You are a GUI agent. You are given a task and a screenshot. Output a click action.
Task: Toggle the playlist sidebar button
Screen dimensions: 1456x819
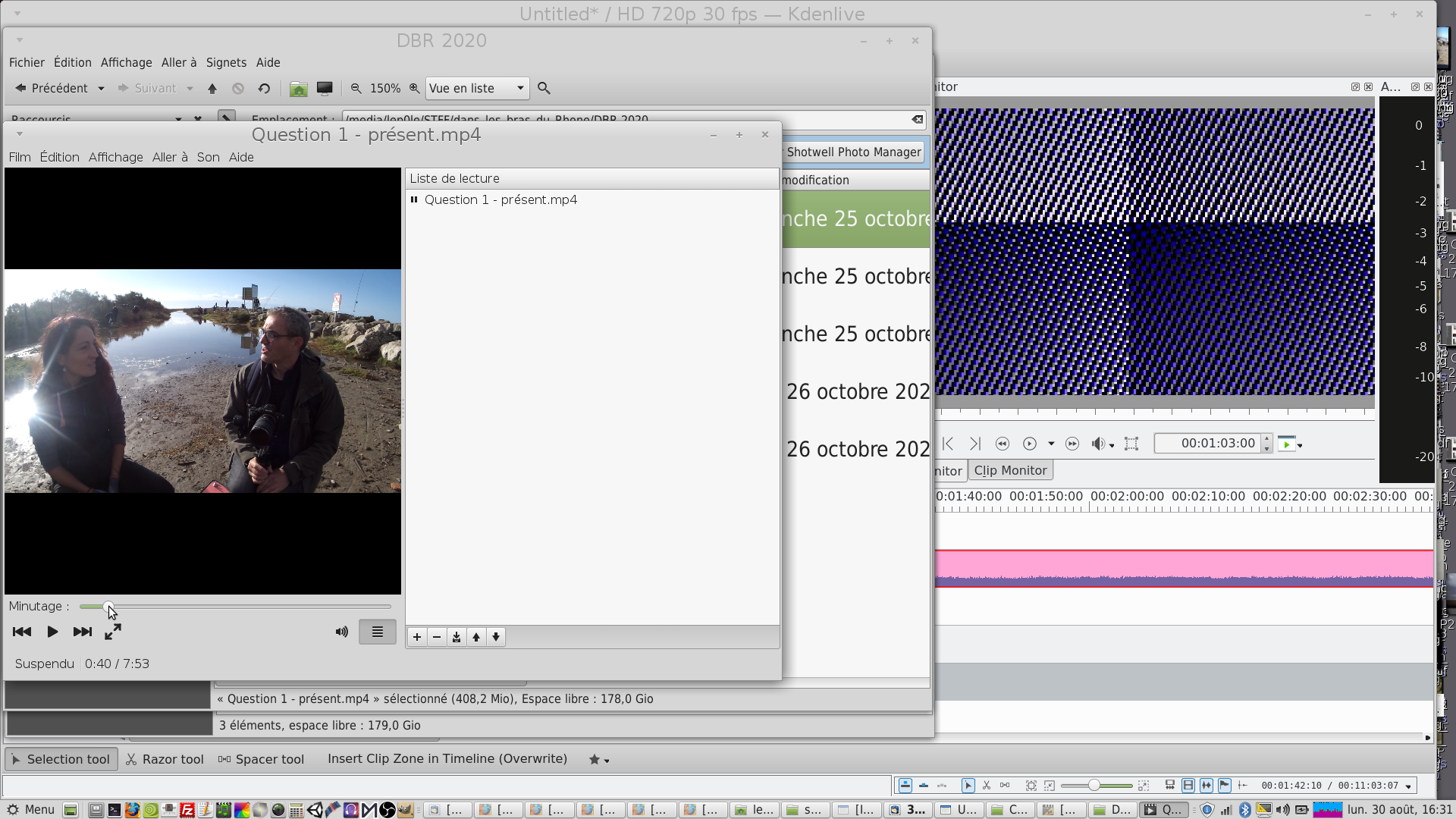(377, 632)
